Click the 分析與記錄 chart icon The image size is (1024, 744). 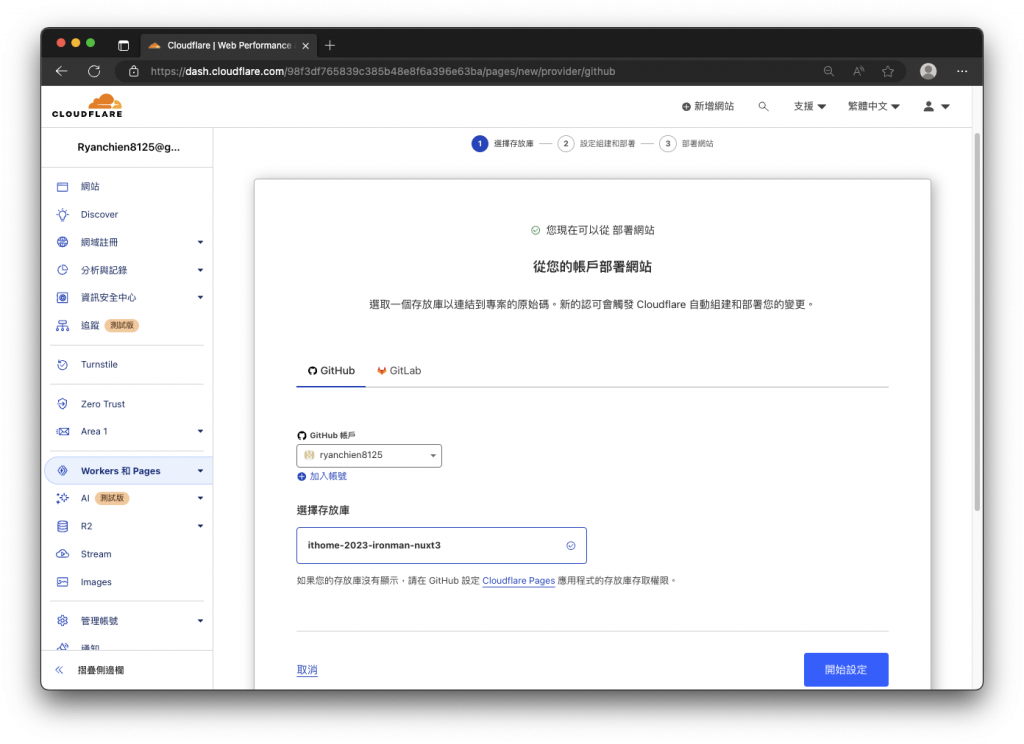point(63,270)
